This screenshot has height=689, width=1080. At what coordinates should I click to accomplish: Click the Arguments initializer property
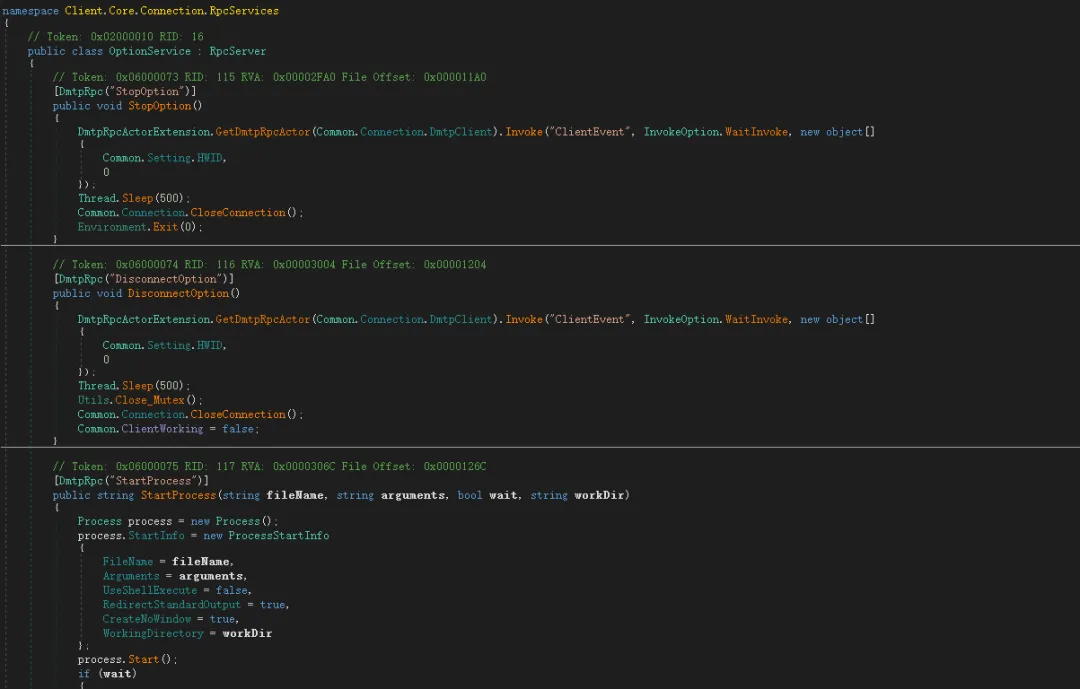point(131,577)
